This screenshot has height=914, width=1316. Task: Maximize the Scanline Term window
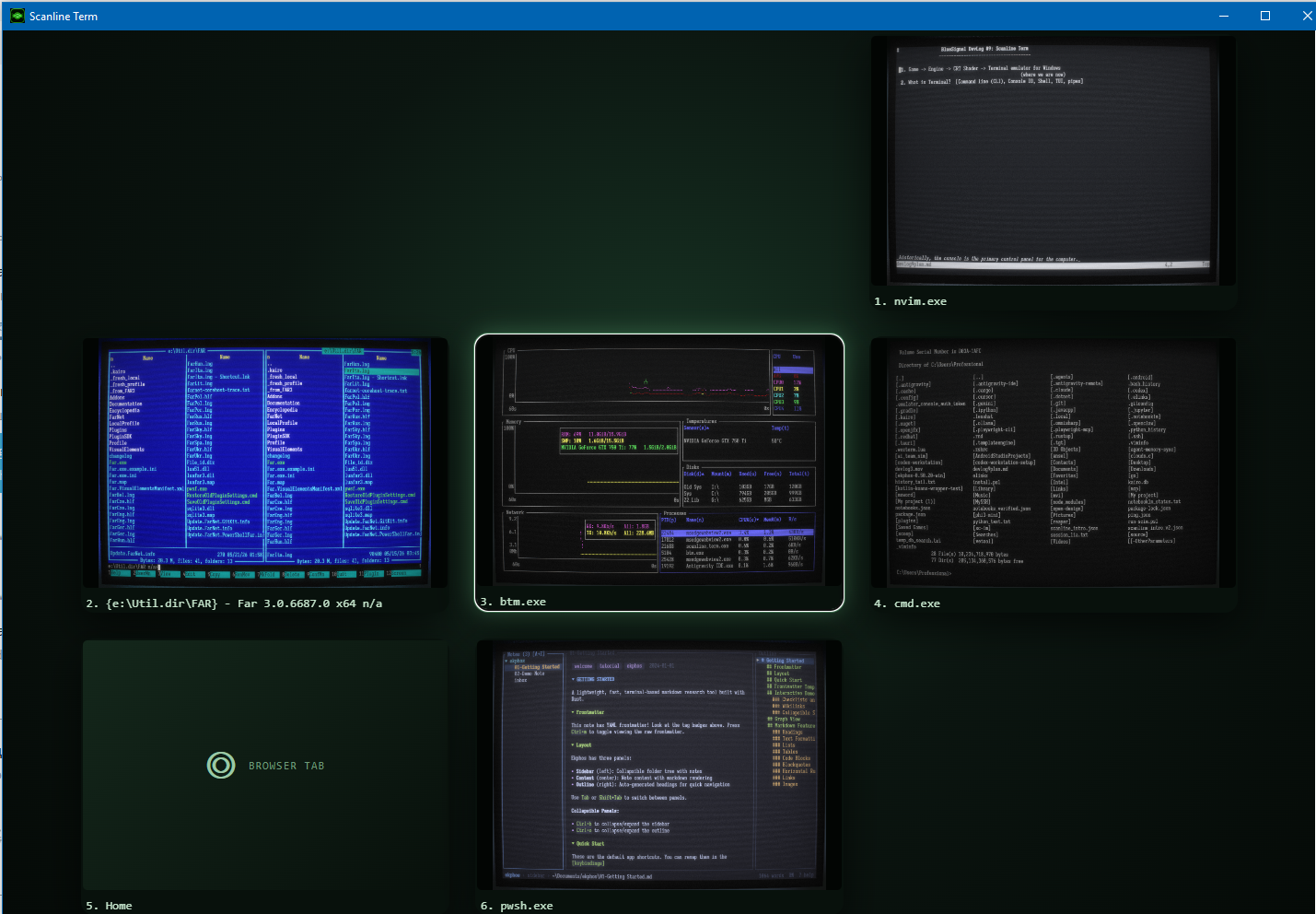1265,16
